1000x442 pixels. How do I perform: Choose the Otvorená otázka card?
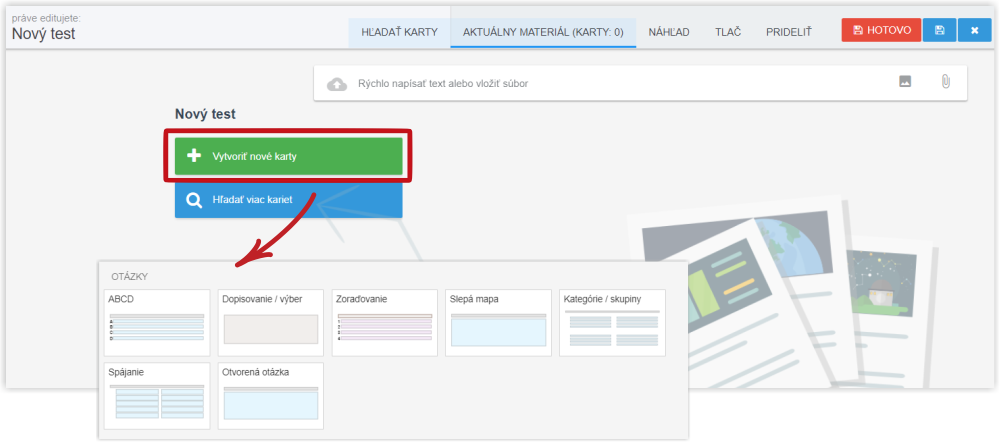(x=271, y=396)
